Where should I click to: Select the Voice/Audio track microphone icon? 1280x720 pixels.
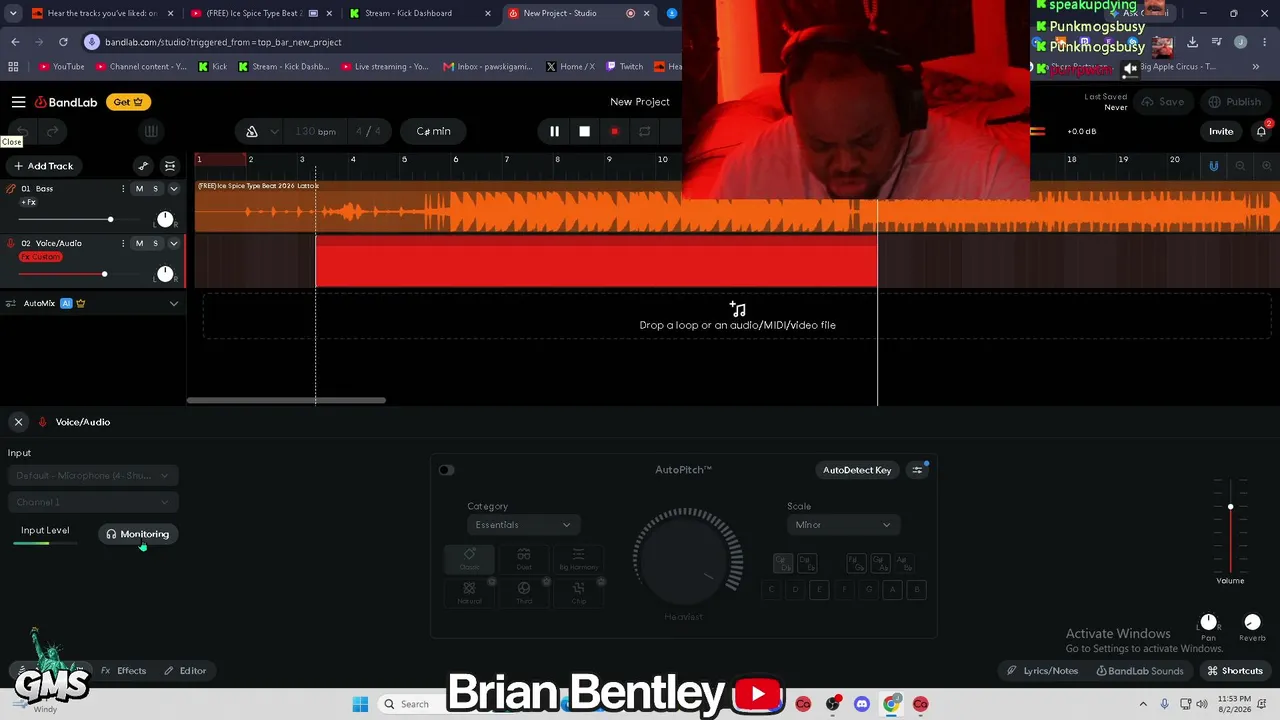(11, 243)
